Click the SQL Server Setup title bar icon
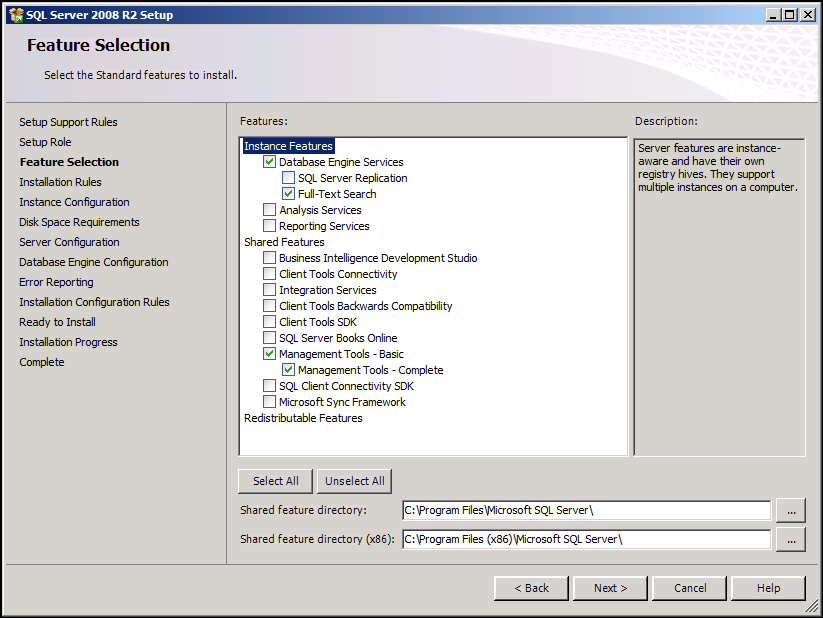Viewport: 823px width, 618px height. (16, 15)
